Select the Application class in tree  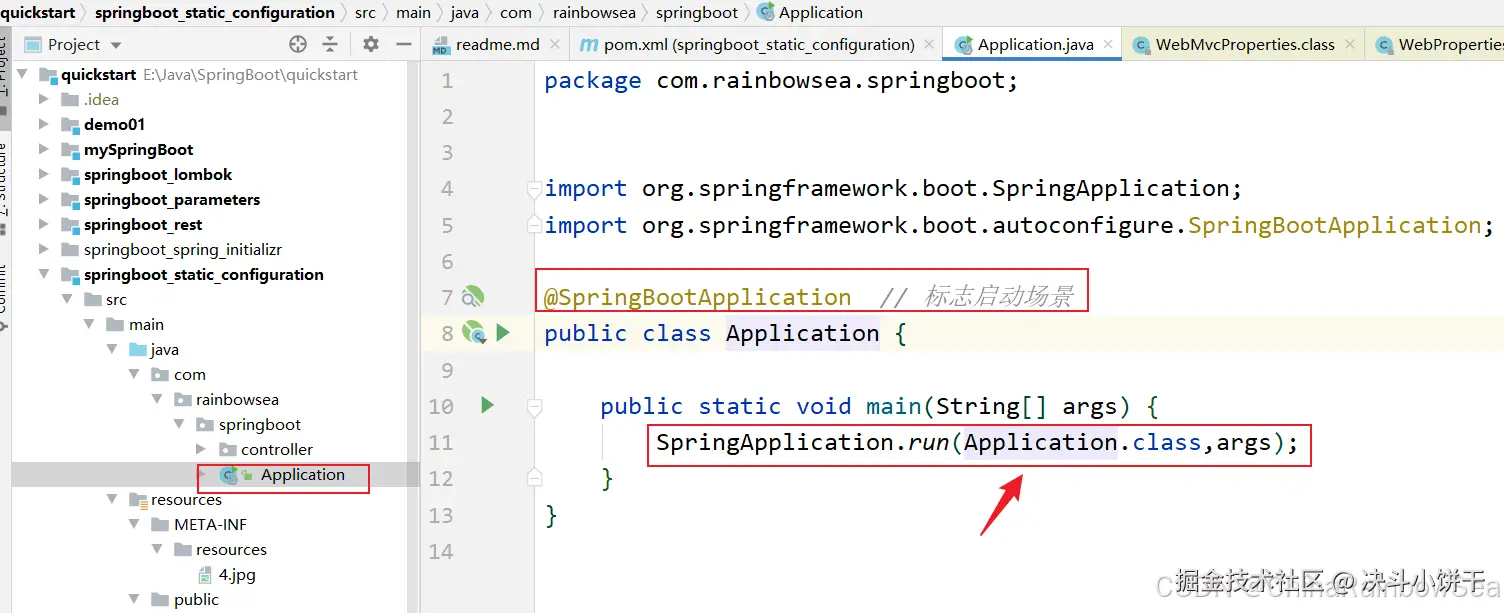[x=303, y=474]
